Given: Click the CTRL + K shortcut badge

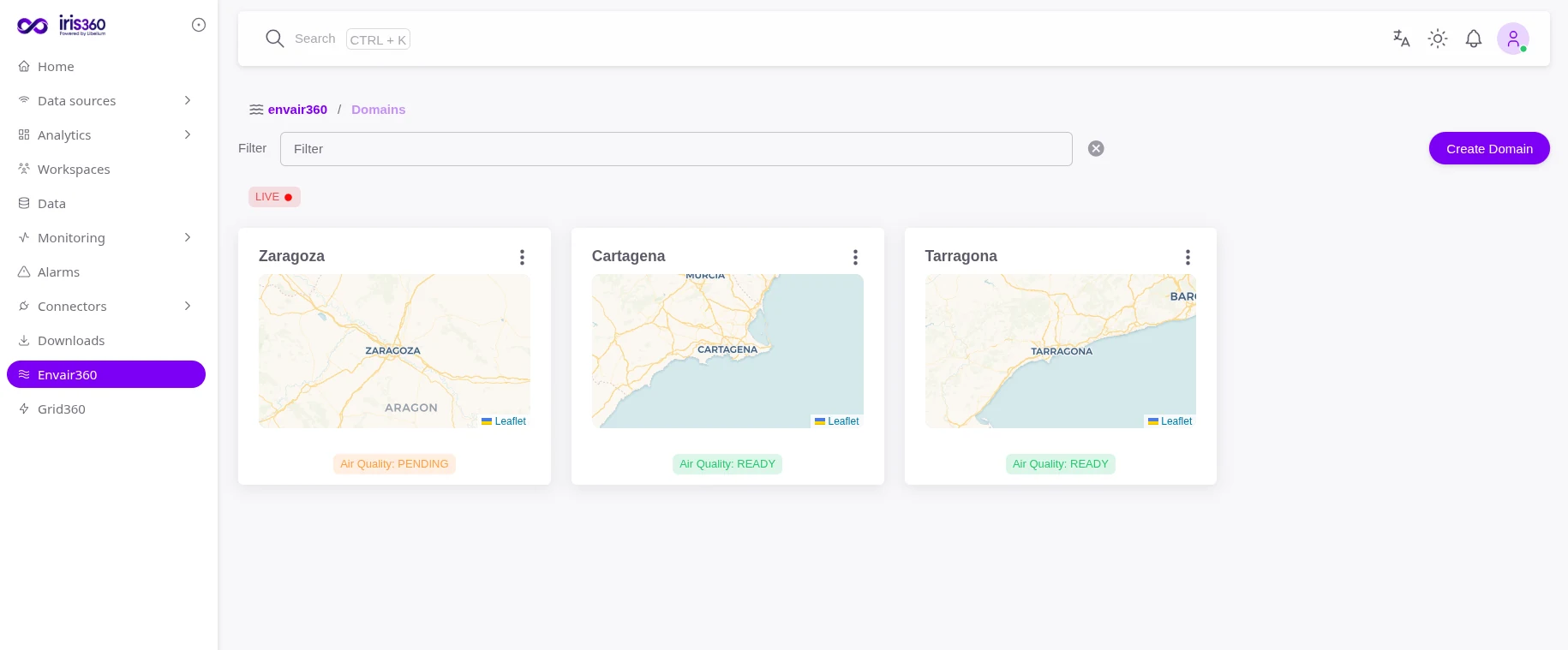Looking at the screenshot, I should pos(378,39).
